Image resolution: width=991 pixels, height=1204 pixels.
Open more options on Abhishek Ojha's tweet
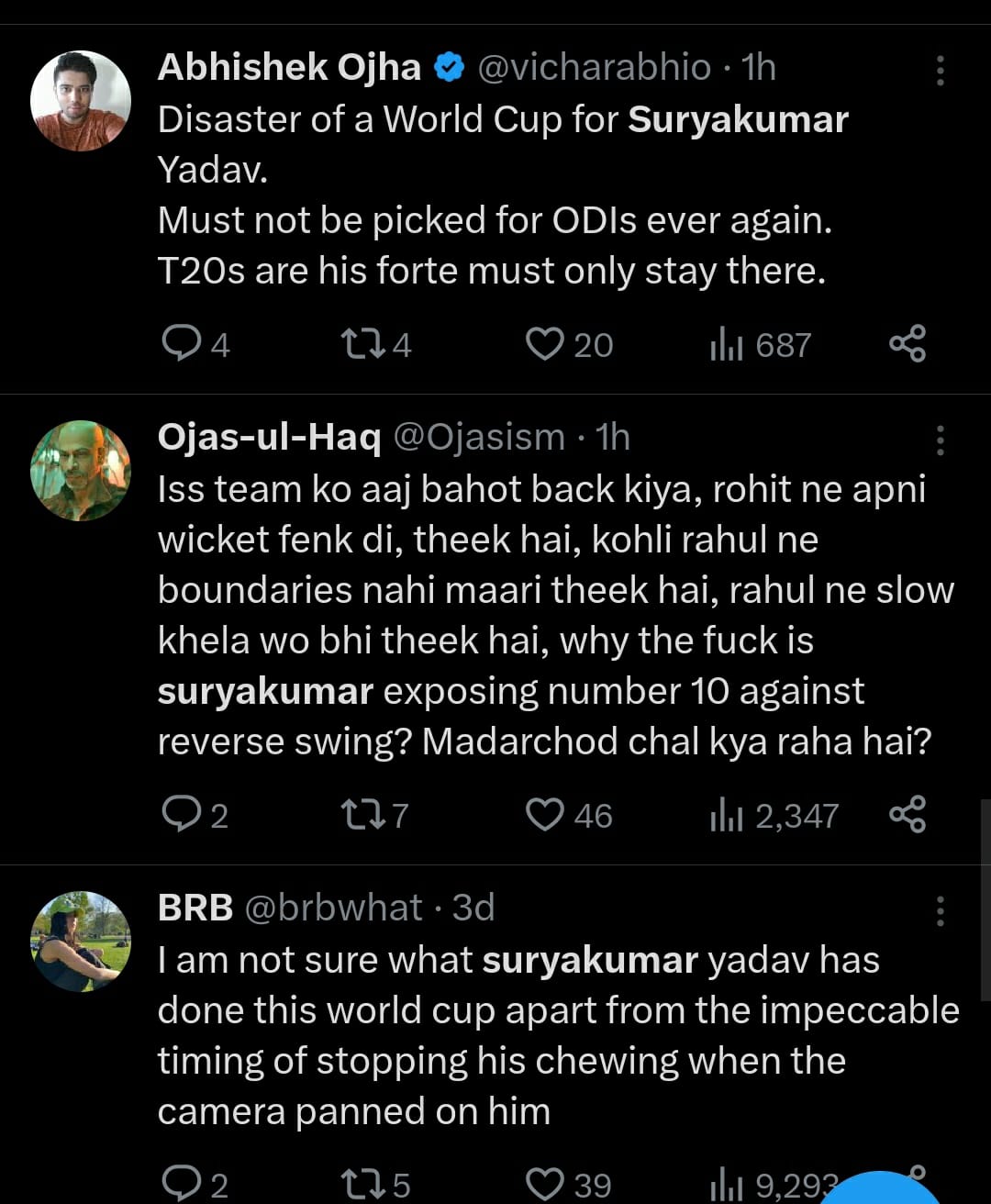[x=940, y=71]
